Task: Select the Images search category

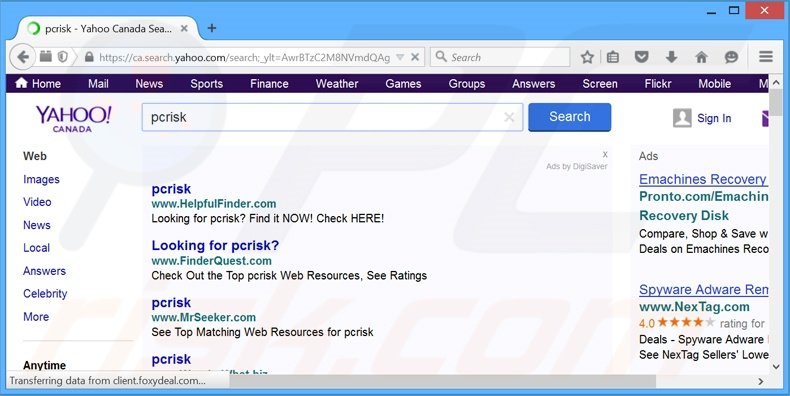Action: [41, 179]
